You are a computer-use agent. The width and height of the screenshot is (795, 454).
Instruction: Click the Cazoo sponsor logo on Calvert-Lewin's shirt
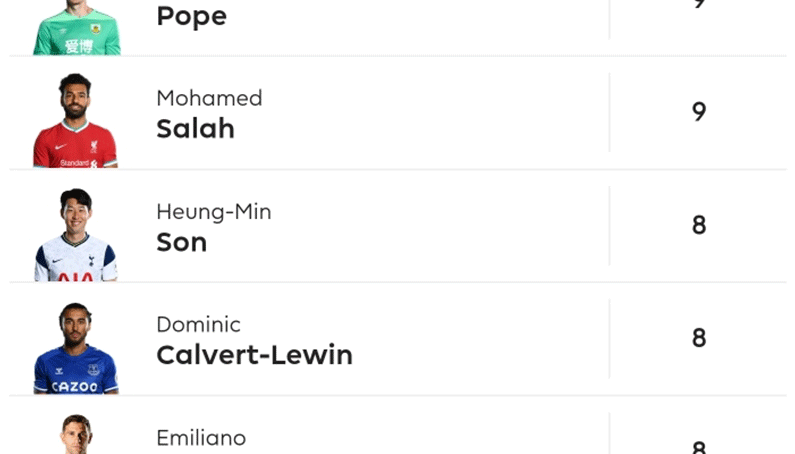[75, 386]
